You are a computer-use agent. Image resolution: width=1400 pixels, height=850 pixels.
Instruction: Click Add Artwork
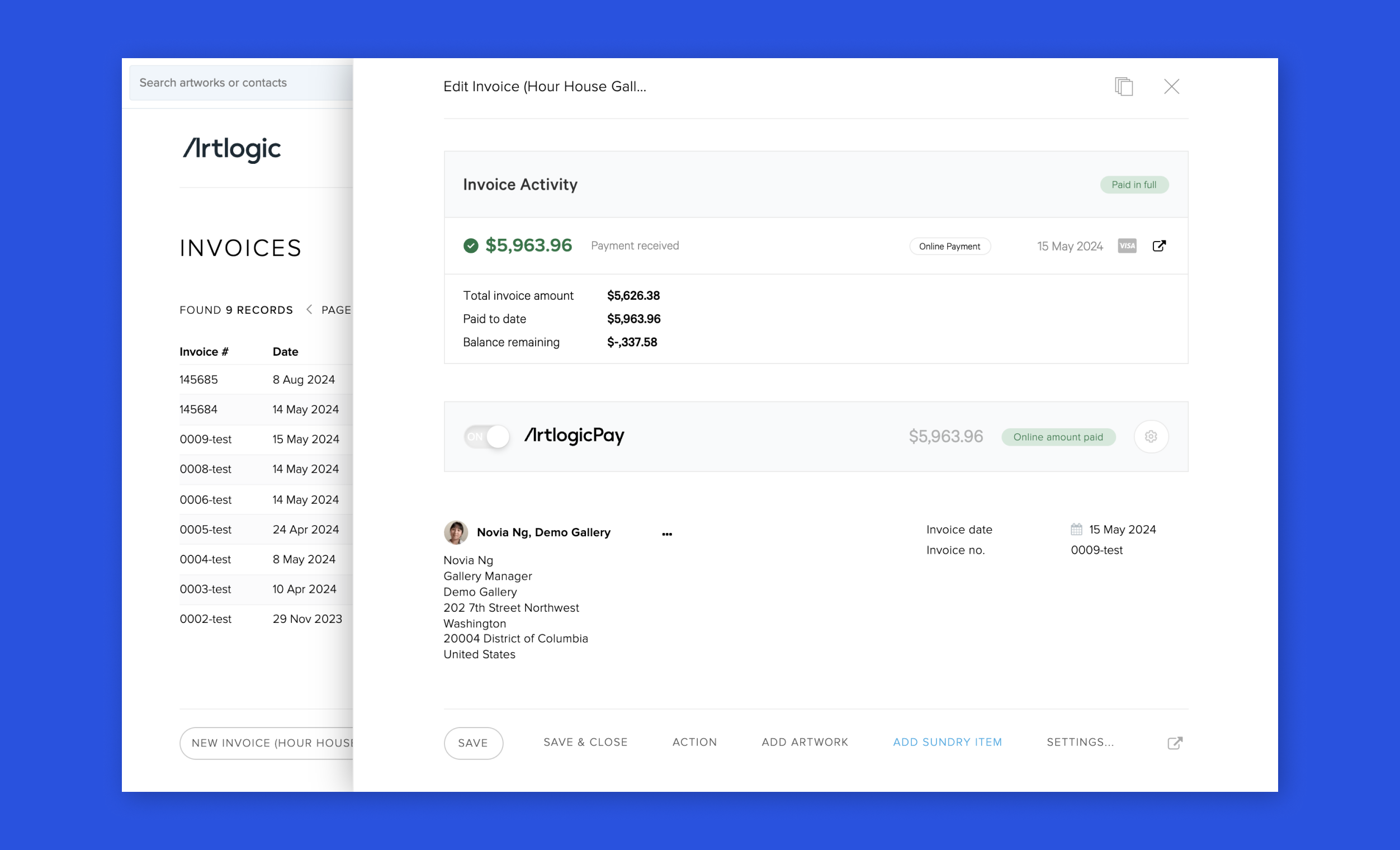pyautogui.click(x=805, y=742)
